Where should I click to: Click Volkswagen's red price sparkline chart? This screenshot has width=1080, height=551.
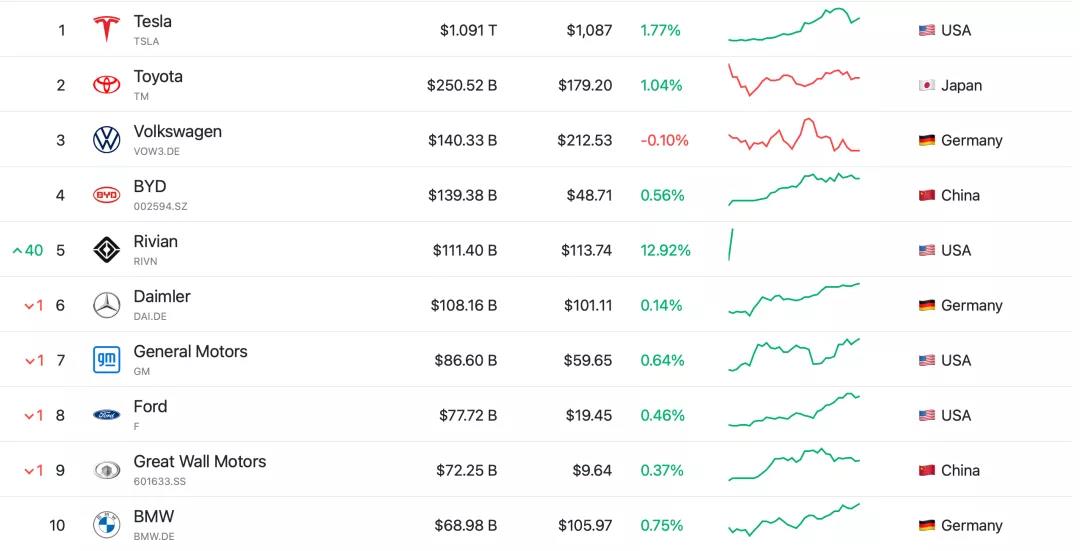(794, 137)
